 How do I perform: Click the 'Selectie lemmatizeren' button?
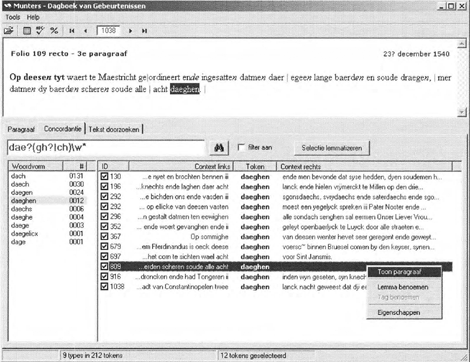[x=332, y=148]
